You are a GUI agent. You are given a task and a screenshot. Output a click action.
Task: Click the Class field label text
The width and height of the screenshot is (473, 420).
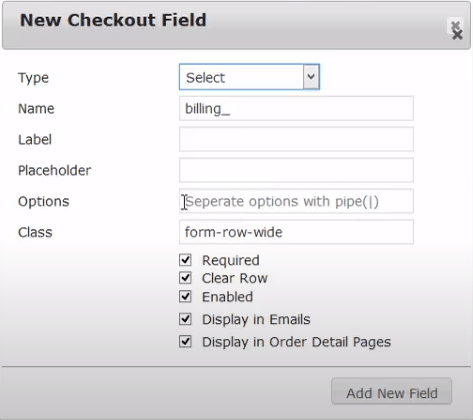tap(35, 232)
